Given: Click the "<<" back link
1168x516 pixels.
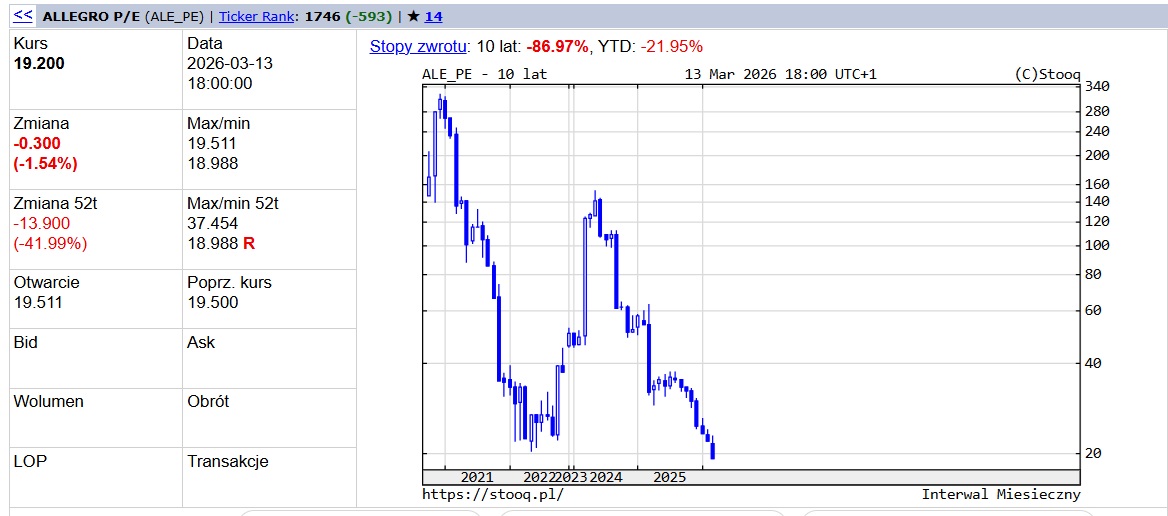Looking at the screenshot, I should click(23, 15).
